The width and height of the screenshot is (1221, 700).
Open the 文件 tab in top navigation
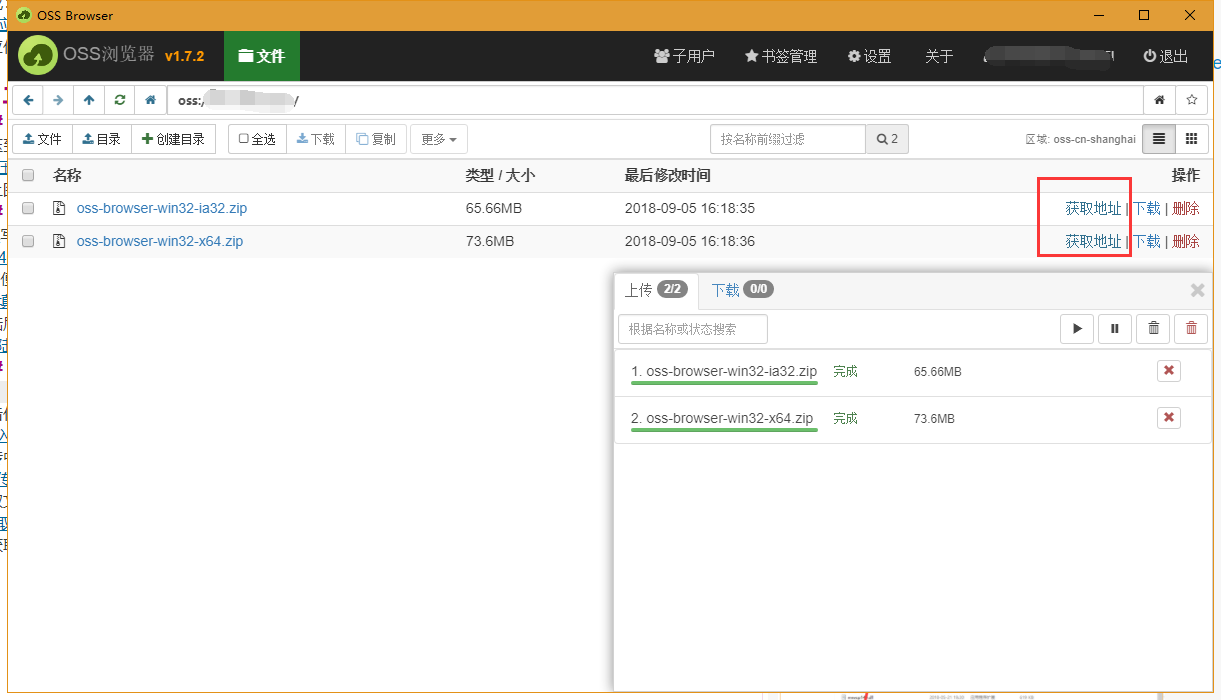(x=262, y=56)
